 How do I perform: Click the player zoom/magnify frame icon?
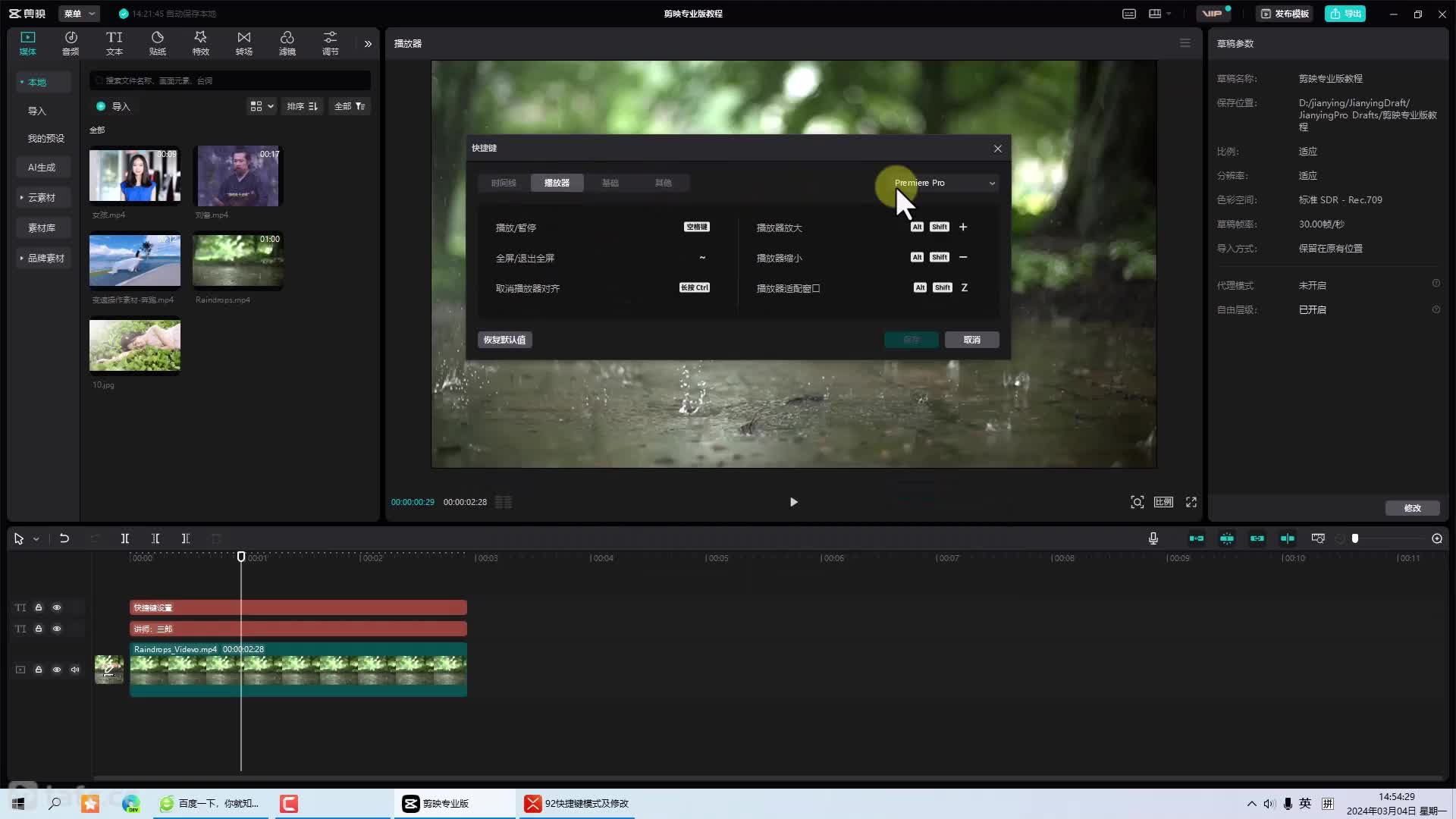[x=1137, y=502]
